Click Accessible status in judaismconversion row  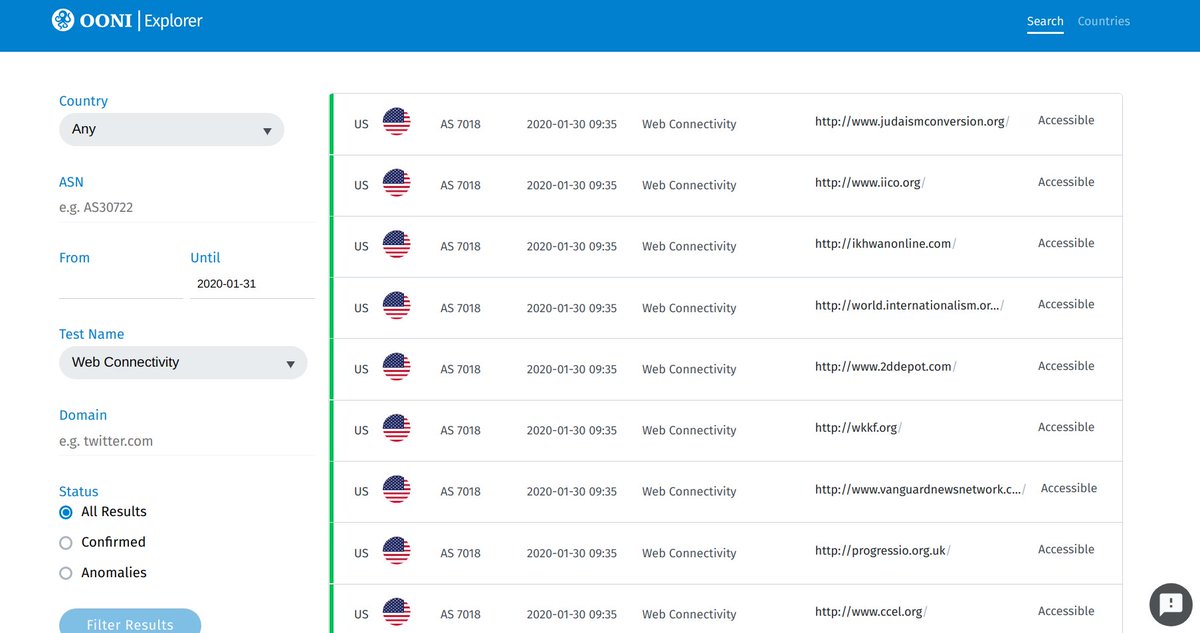(1066, 120)
